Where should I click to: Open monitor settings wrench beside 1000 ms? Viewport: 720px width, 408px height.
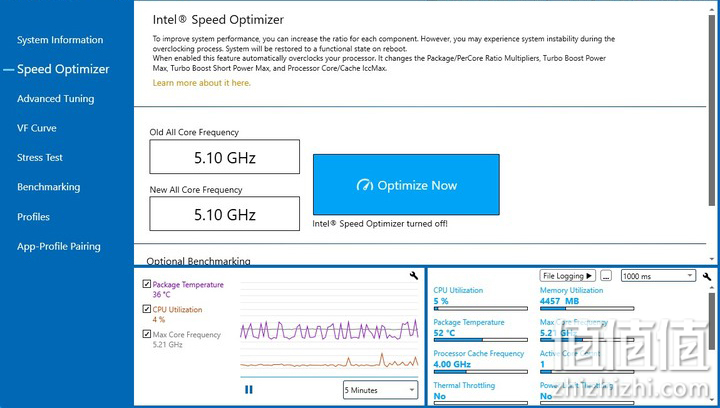(707, 276)
